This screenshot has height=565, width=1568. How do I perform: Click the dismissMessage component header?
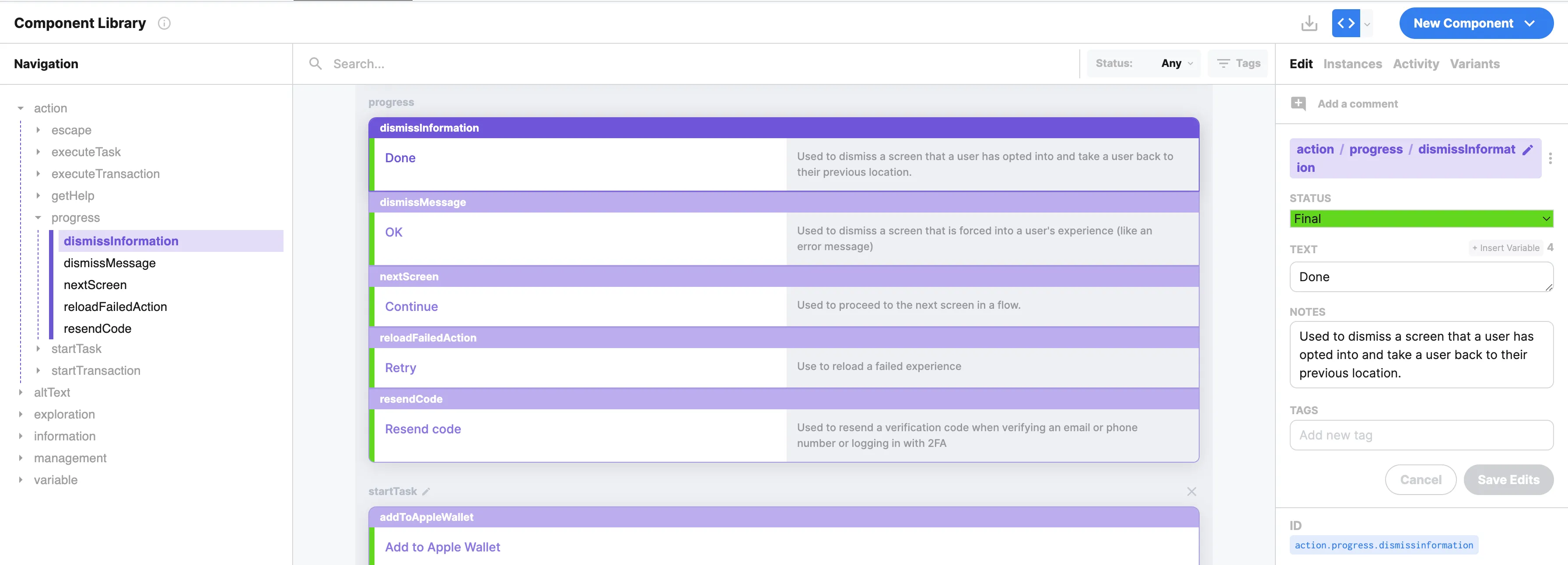[784, 202]
